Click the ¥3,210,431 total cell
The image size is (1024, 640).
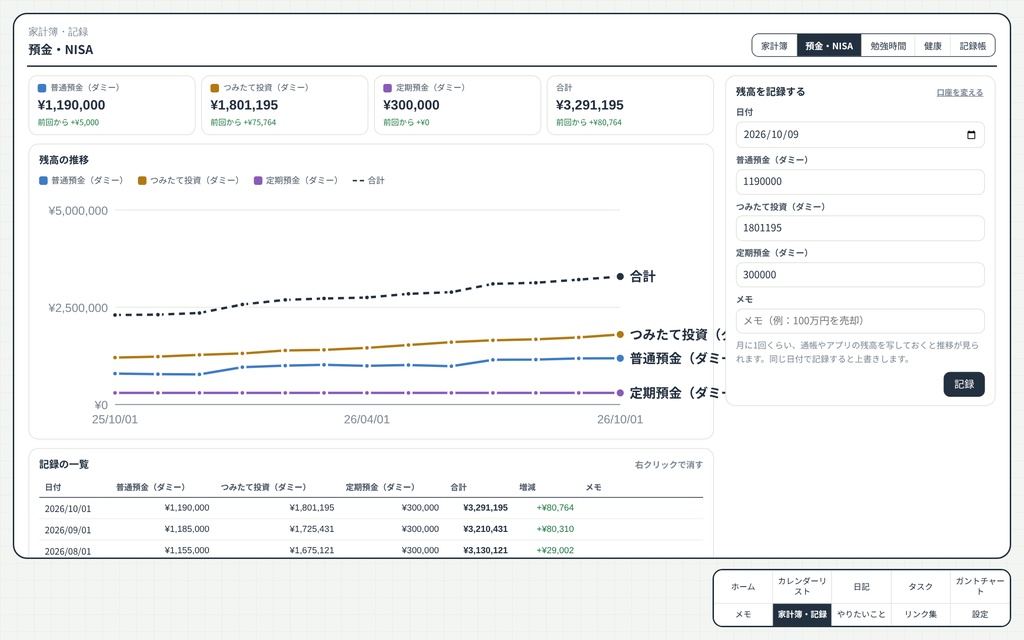tap(485, 529)
